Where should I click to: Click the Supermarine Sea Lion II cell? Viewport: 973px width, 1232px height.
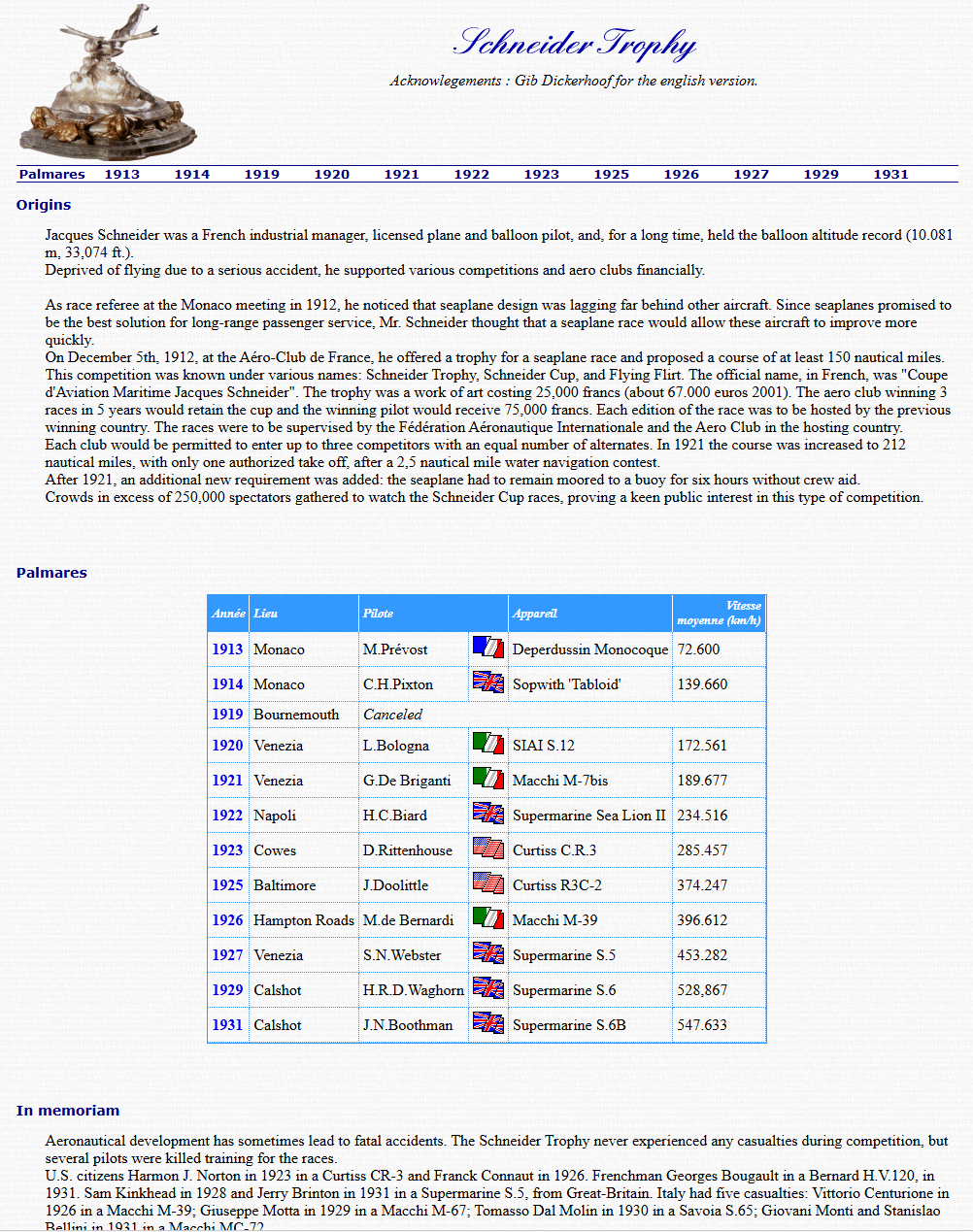(589, 816)
